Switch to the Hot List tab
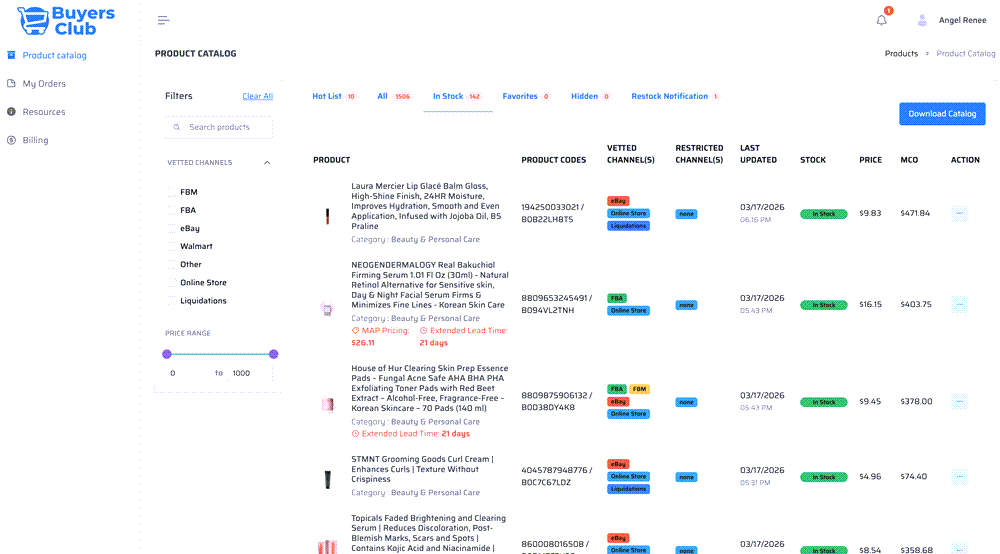The height and width of the screenshot is (554, 1000). (x=334, y=97)
